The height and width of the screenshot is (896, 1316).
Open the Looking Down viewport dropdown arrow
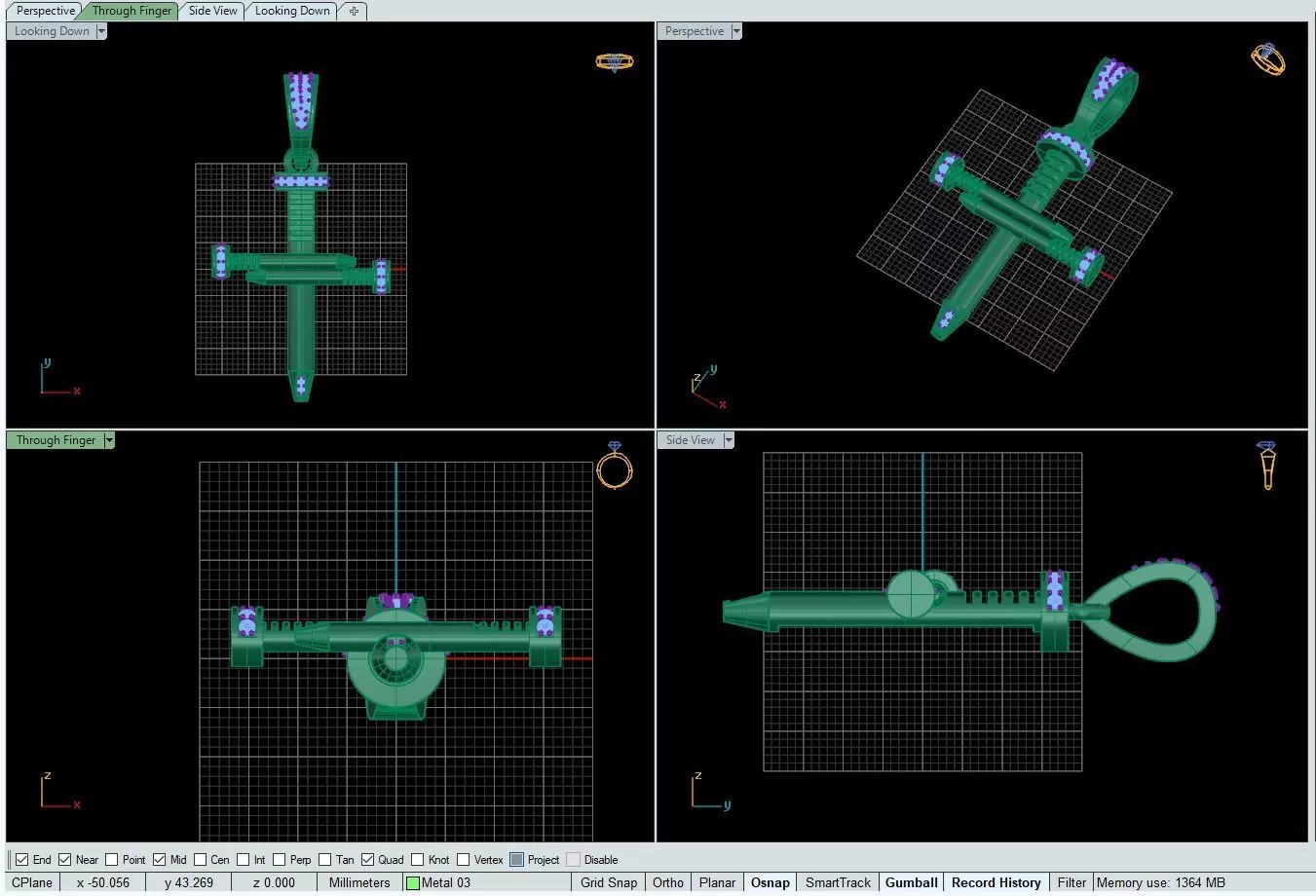(x=101, y=31)
